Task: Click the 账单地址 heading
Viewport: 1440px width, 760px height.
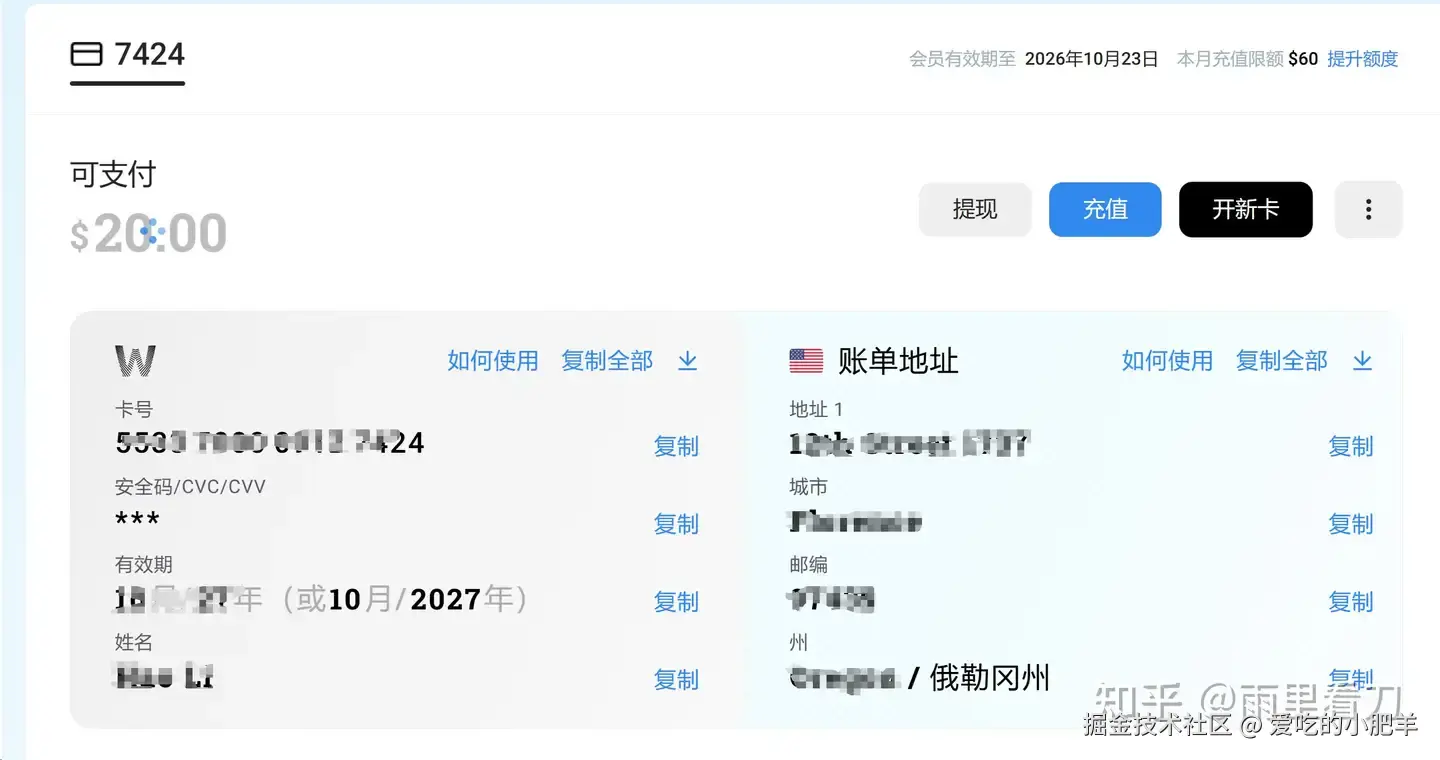Action: pyautogui.click(x=898, y=361)
